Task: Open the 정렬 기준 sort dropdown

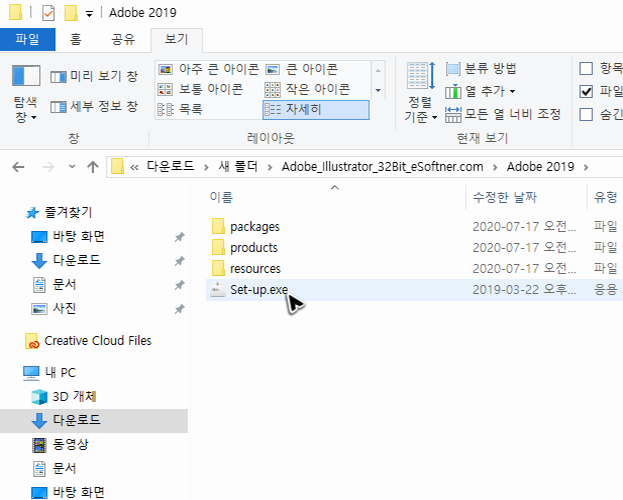Action: pyautogui.click(x=421, y=92)
